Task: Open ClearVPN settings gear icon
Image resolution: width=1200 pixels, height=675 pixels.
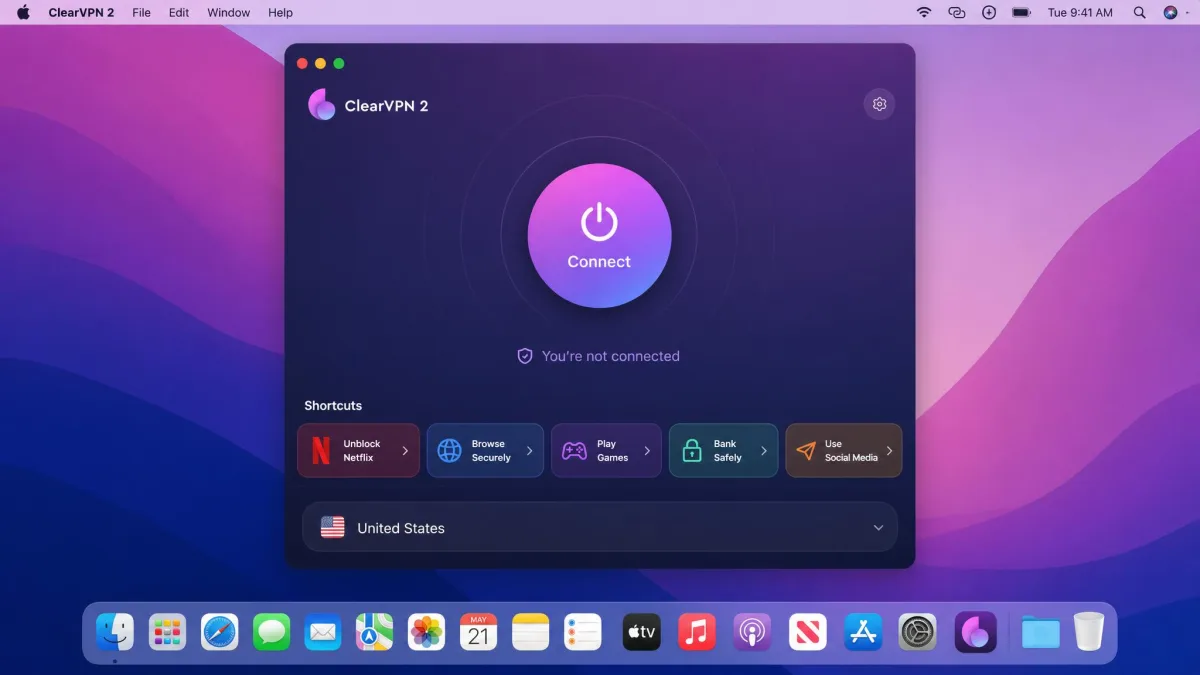Action: tap(879, 104)
